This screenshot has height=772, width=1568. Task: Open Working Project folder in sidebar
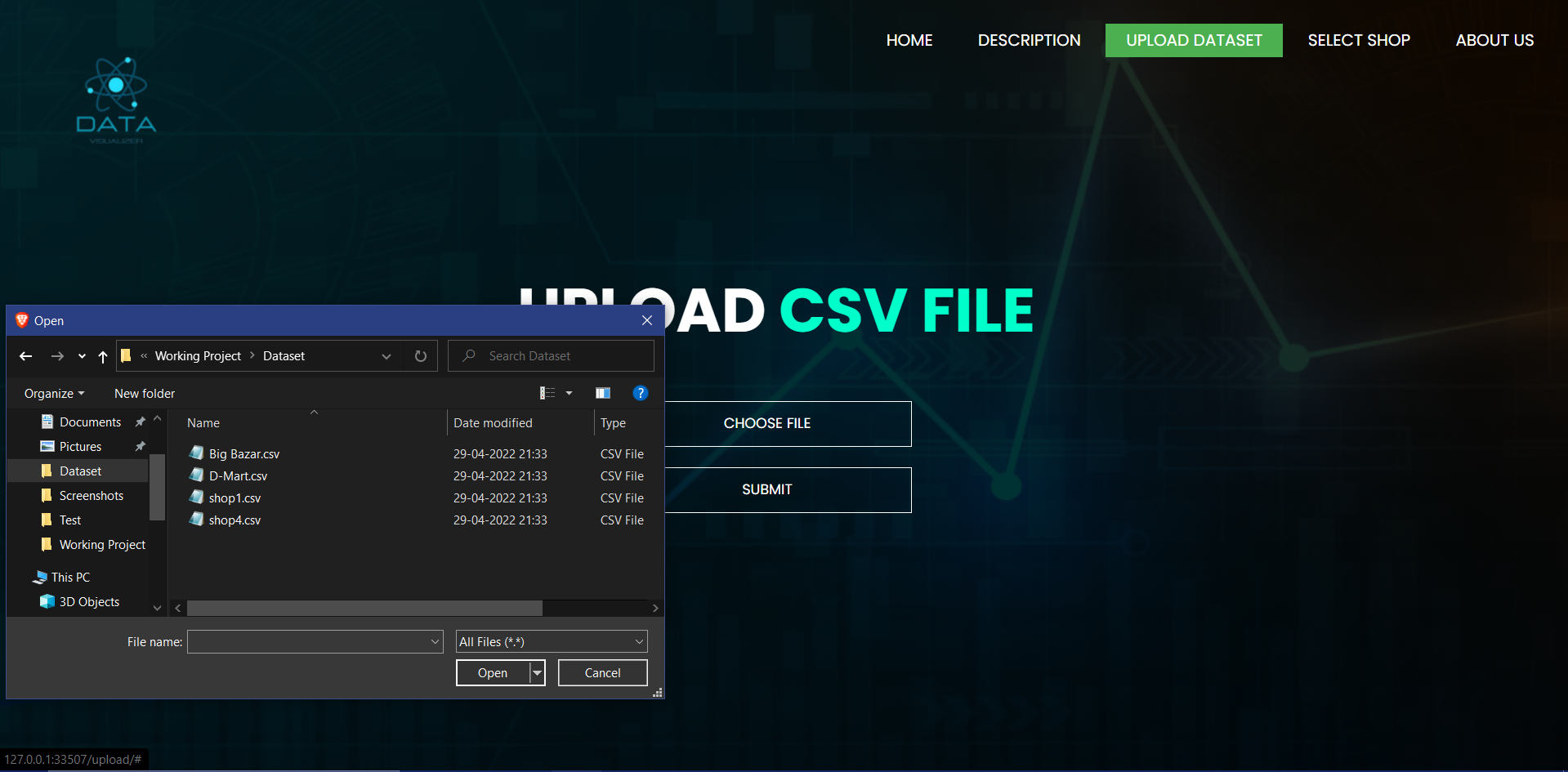[102, 545]
